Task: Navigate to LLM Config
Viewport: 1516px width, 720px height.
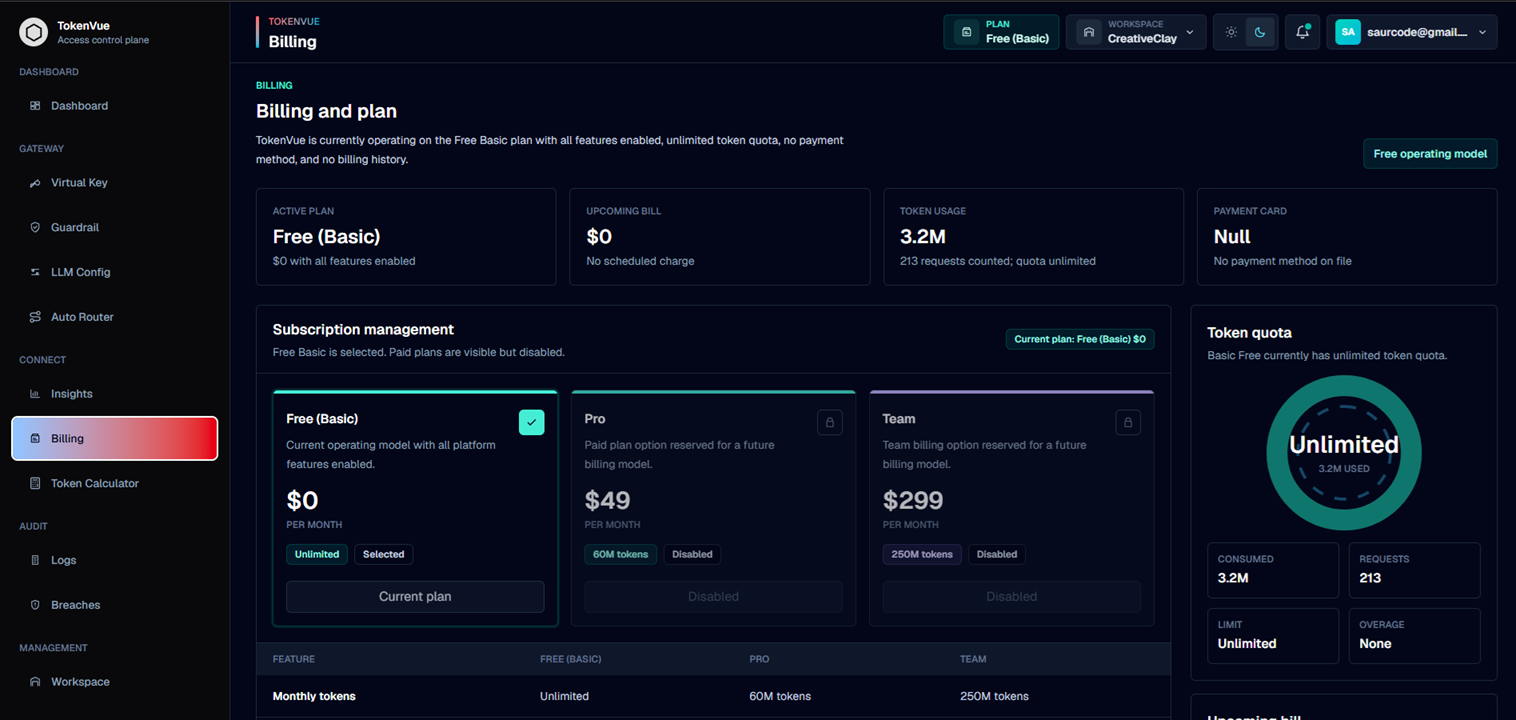Action: [x=114, y=272]
